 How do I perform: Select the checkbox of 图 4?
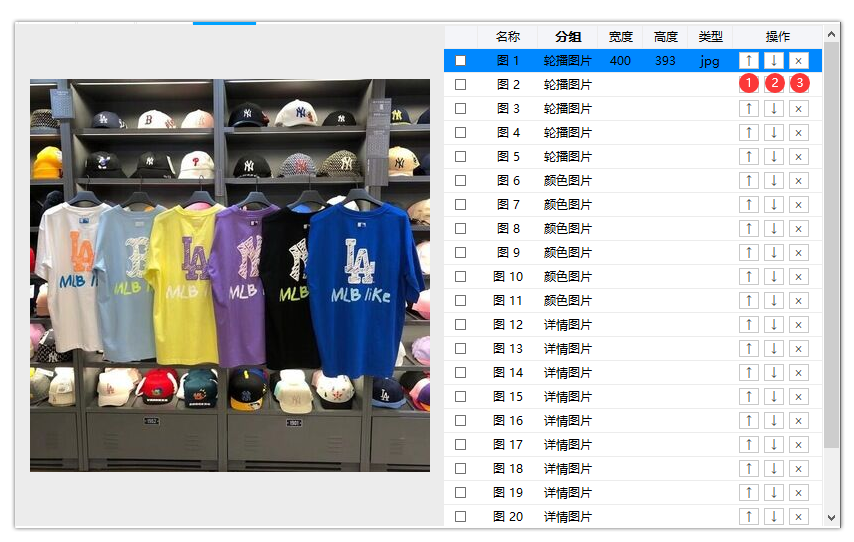click(460, 132)
